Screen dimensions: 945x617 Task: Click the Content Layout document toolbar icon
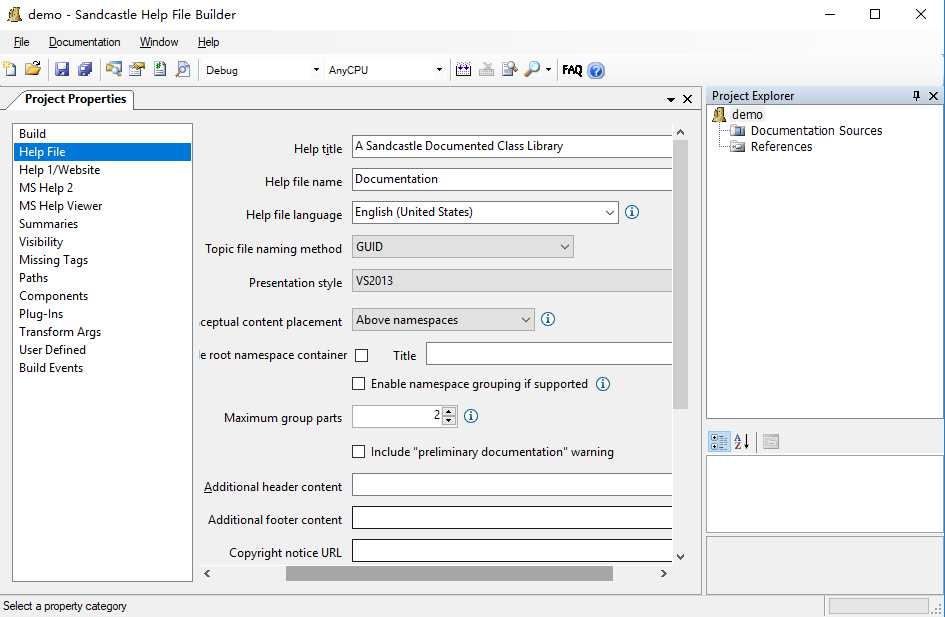160,69
